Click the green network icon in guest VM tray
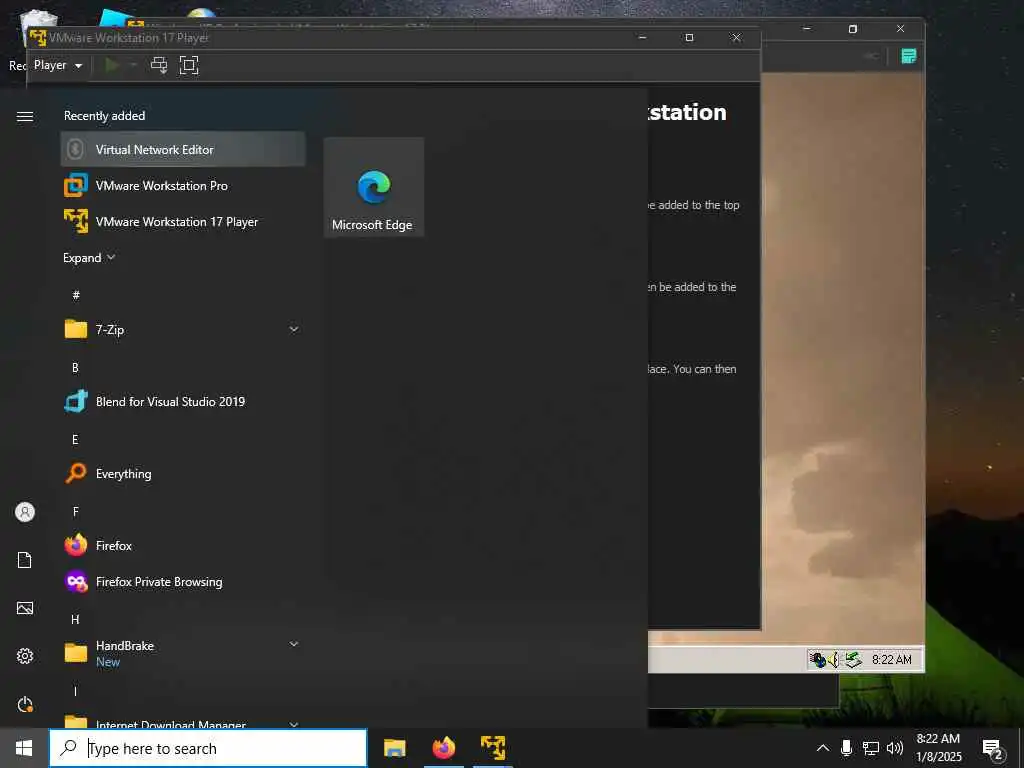This screenshot has width=1024, height=768. [x=853, y=660]
